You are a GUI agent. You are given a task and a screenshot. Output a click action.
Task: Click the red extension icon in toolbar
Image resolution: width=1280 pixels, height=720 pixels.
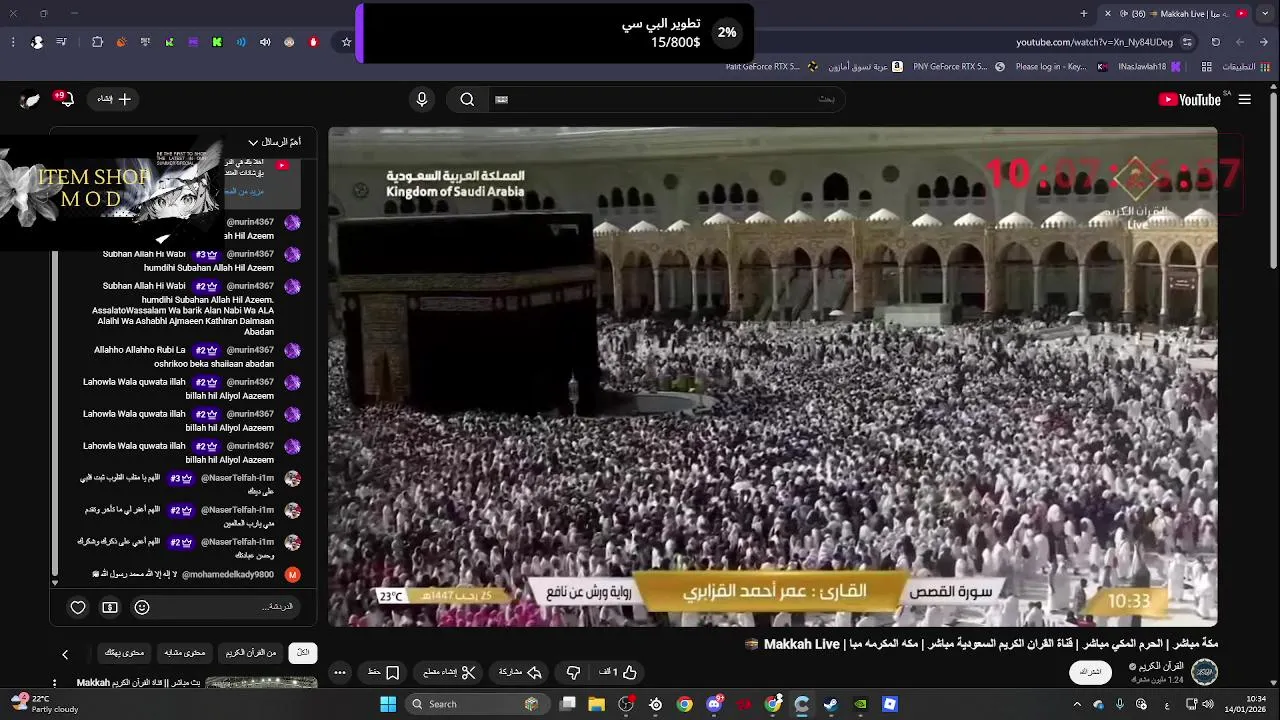pos(313,42)
